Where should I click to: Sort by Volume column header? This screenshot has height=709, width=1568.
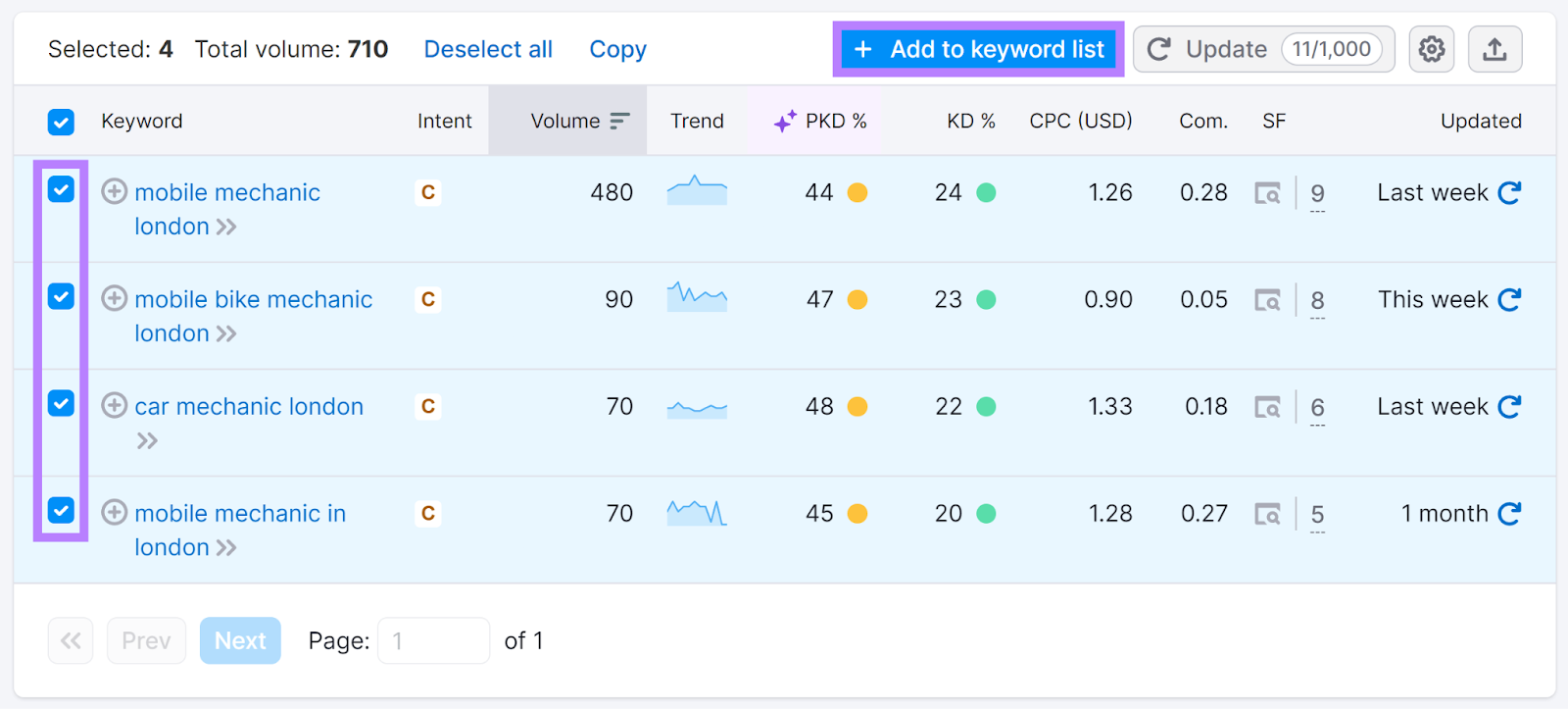tap(566, 122)
